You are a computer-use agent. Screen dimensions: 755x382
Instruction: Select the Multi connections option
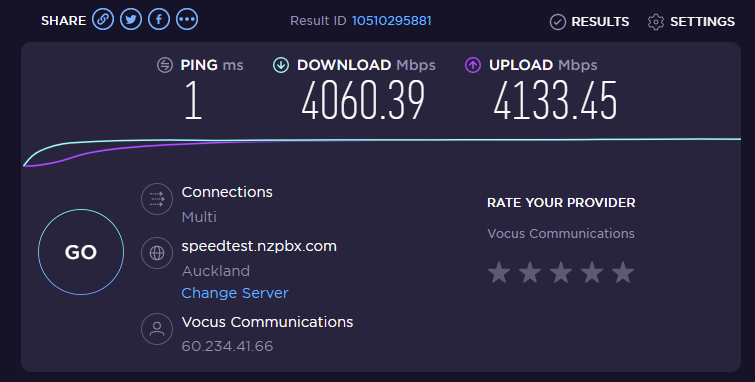tap(199, 217)
